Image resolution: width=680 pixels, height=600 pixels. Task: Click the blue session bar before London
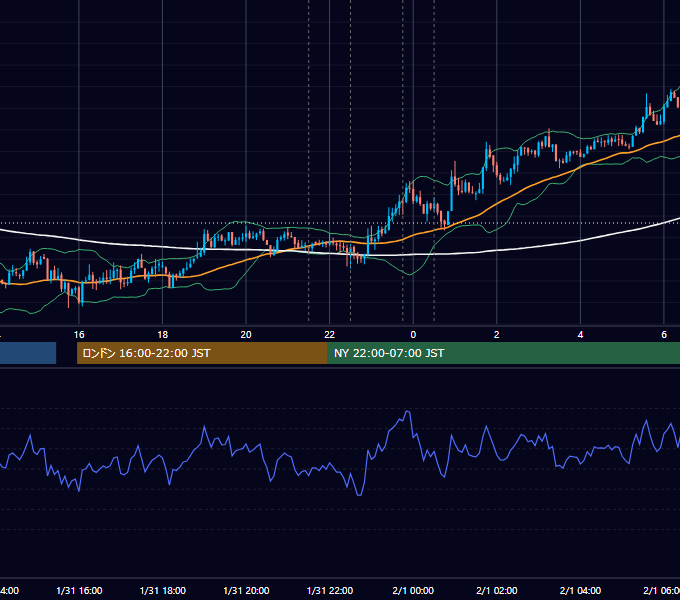coord(28,353)
